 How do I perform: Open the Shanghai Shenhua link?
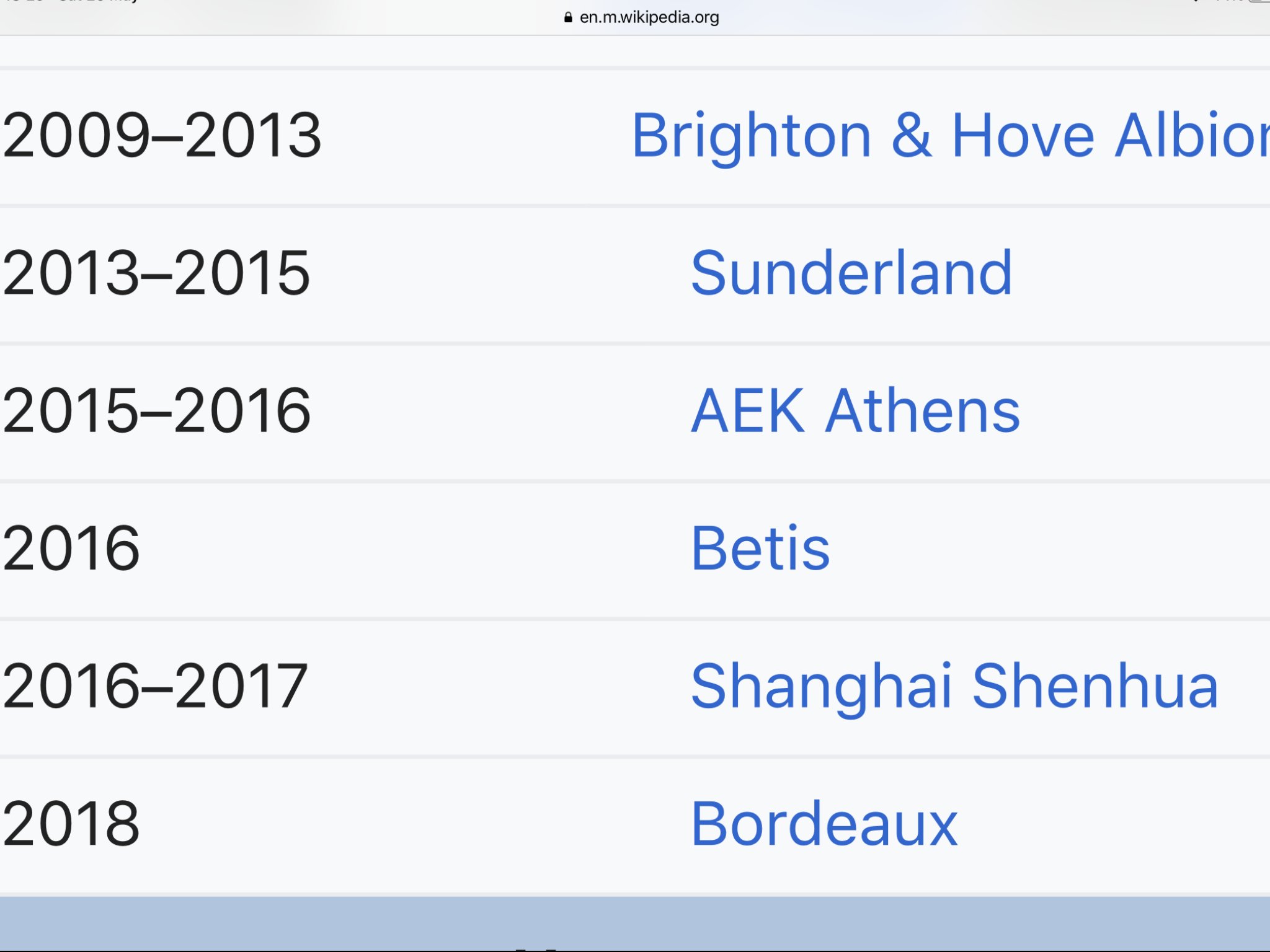pyautogui.click(x=955, y=685)
